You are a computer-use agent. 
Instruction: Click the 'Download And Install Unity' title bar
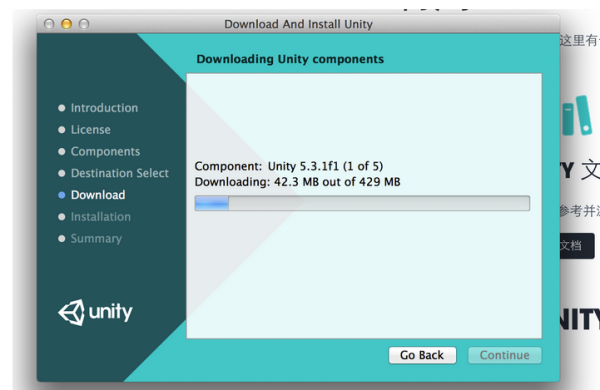[x=298, y=24]
